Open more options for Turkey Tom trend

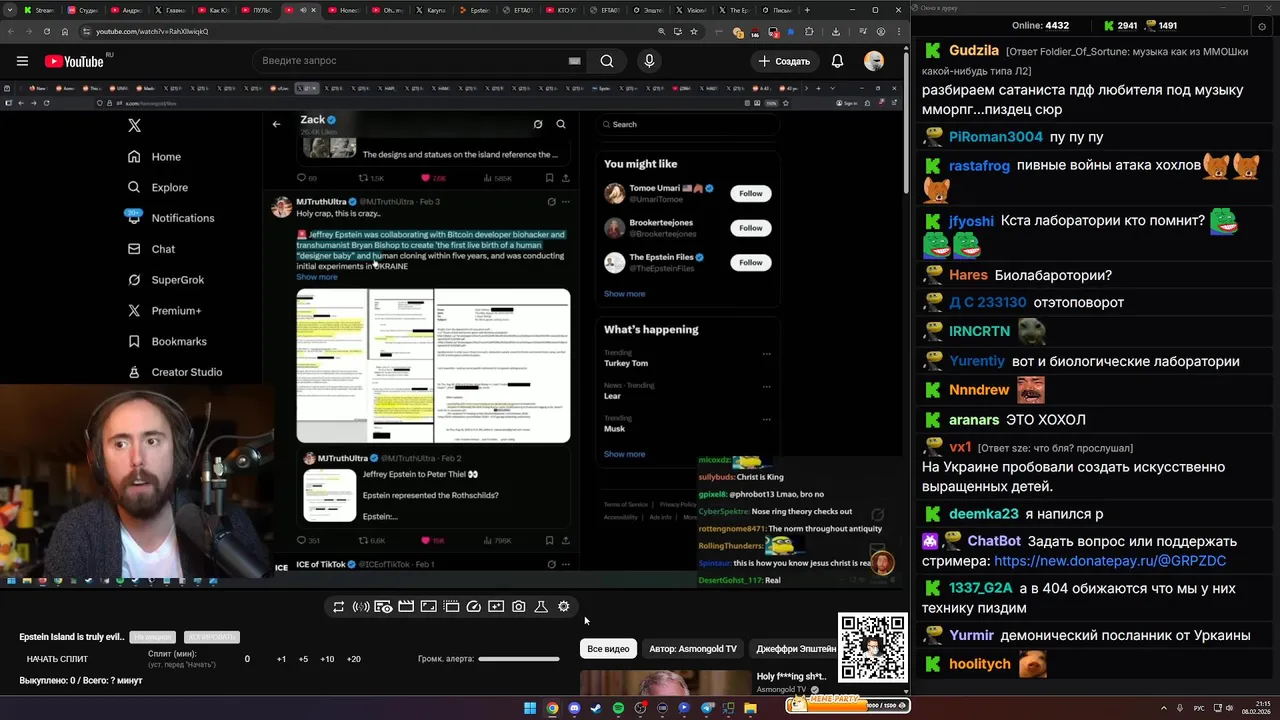pos(767,354)
